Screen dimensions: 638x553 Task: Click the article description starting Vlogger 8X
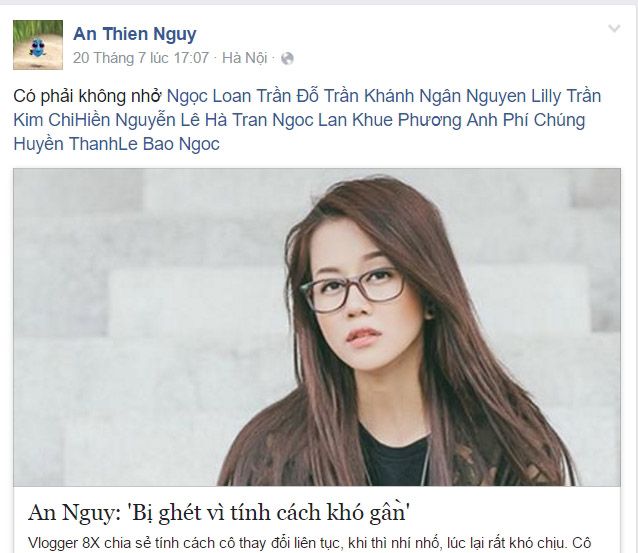309,543
